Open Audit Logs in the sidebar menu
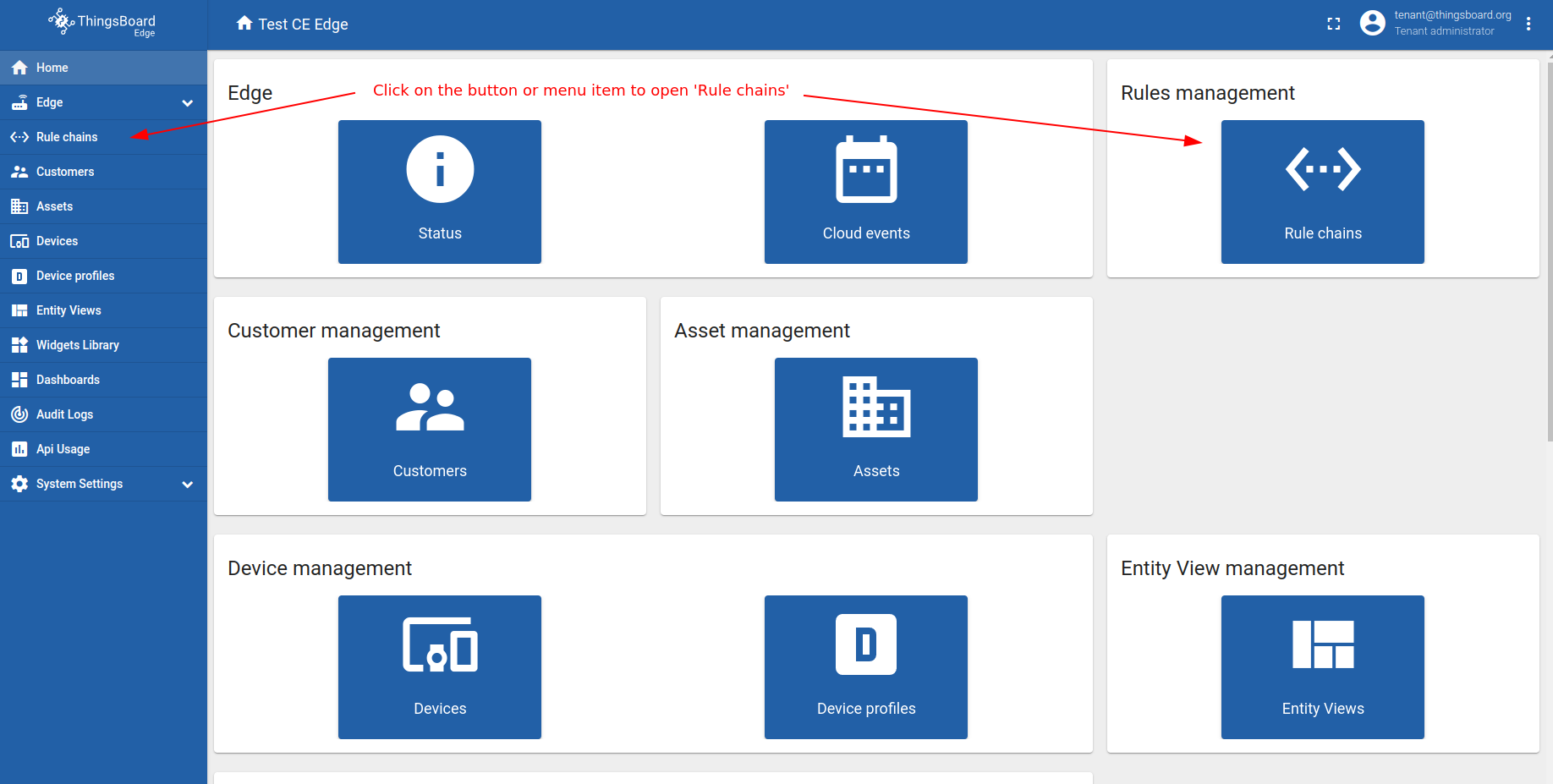The height and width of the screenshot is (784, 1553). coord(103,414)
